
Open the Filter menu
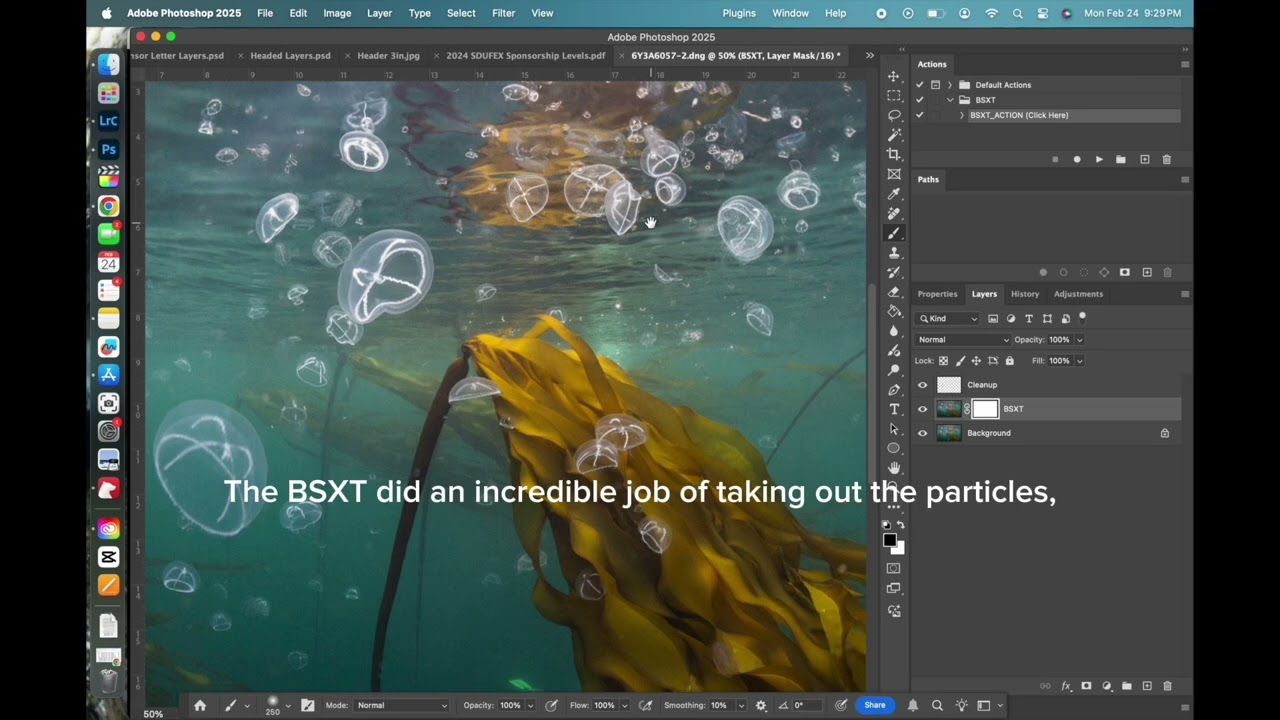[x=503, y=13]
